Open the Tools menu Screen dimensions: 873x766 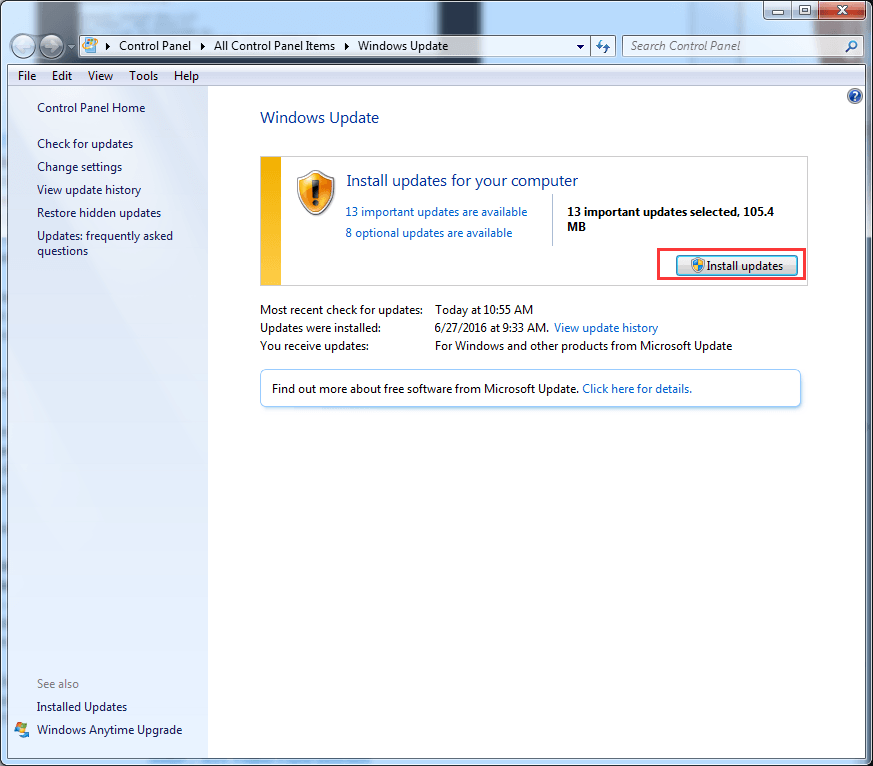click(144, 76)
